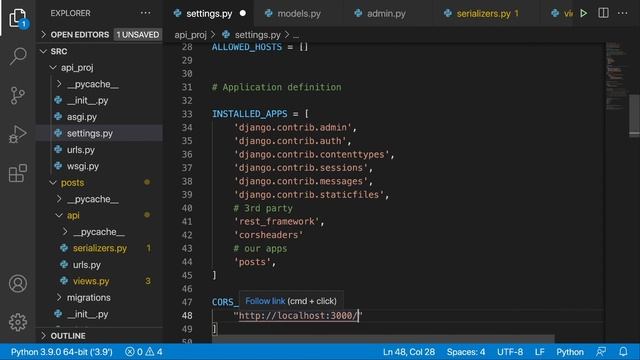Click the minimap code overview
The height and width of the screenshot is (360, 640).
[x=616, y=76]
